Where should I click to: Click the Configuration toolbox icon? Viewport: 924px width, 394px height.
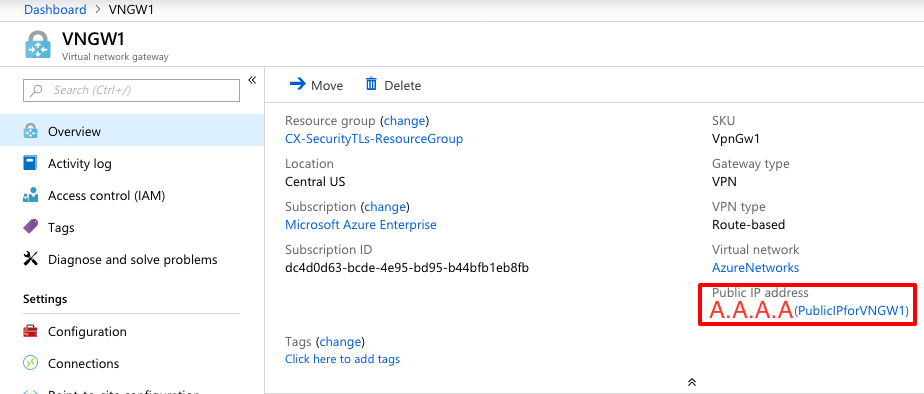[x=30, y=331]
